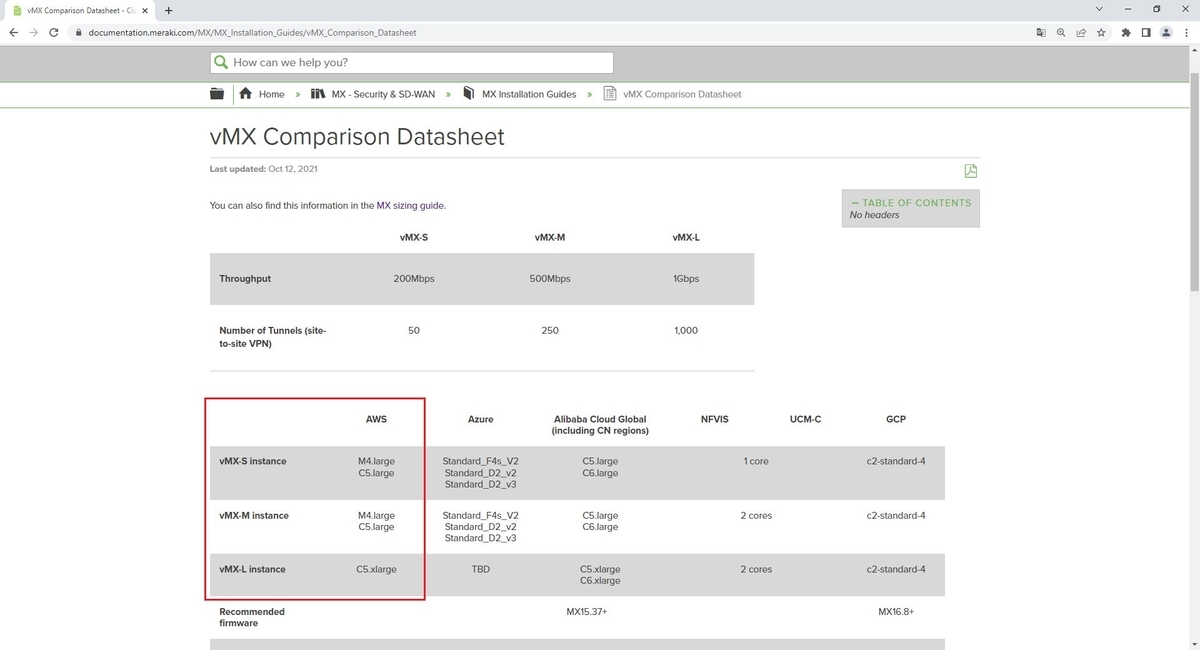Image resolution: width=1200 pixels, height=650 pixels.
Task: Click the MX15.37+ firmware value
Action: click(587, 612)
